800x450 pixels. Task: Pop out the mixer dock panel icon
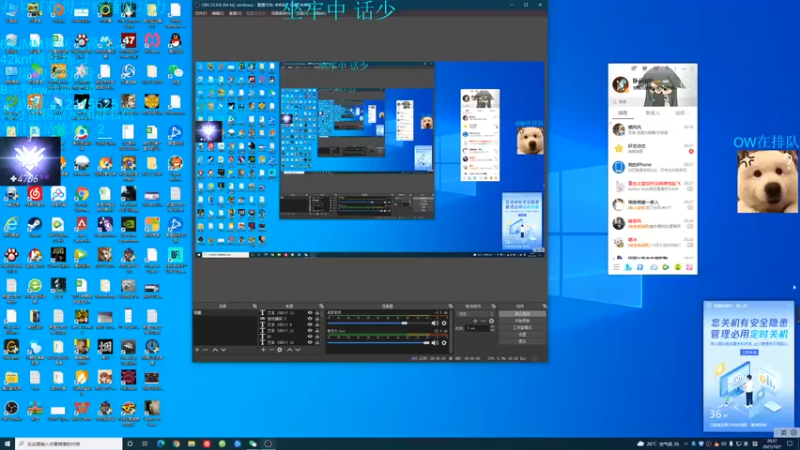point(451,306)
